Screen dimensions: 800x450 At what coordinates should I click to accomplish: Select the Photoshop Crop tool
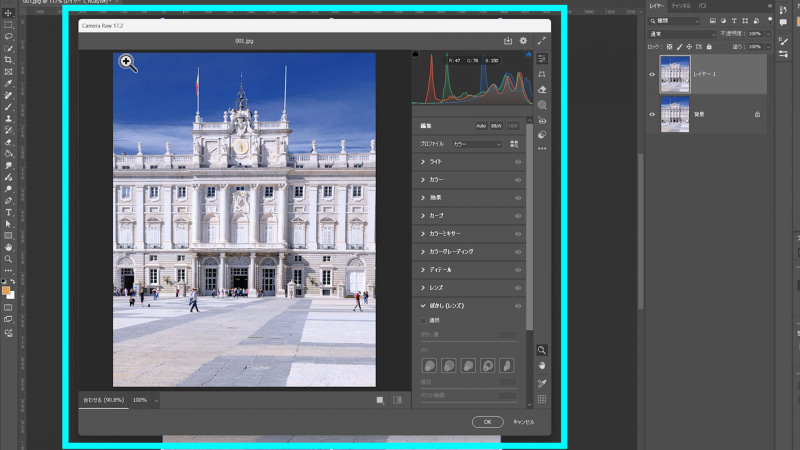8,60
